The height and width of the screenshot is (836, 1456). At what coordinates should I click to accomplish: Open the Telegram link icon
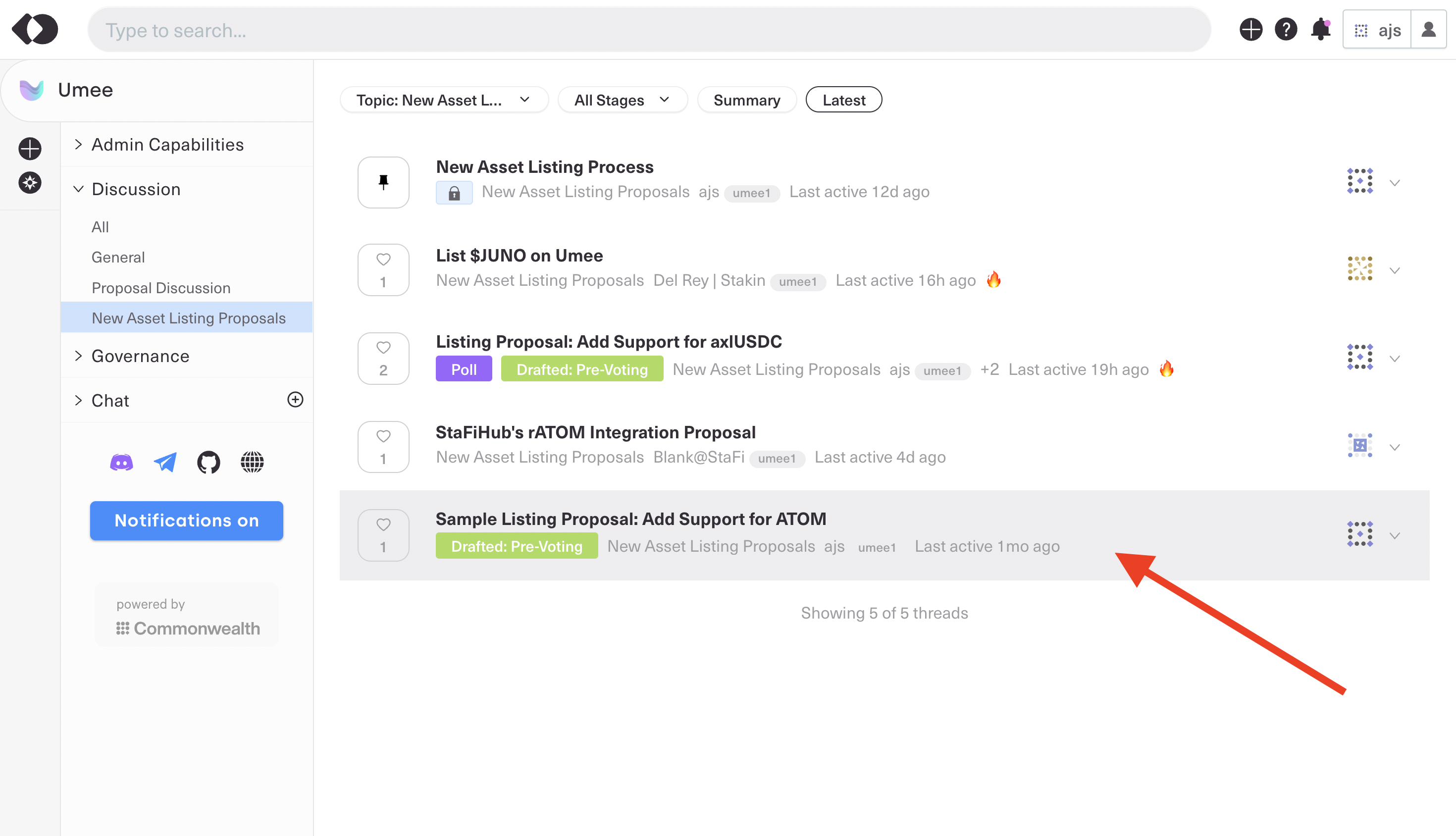pyautogui.click(x=165, y=462)
